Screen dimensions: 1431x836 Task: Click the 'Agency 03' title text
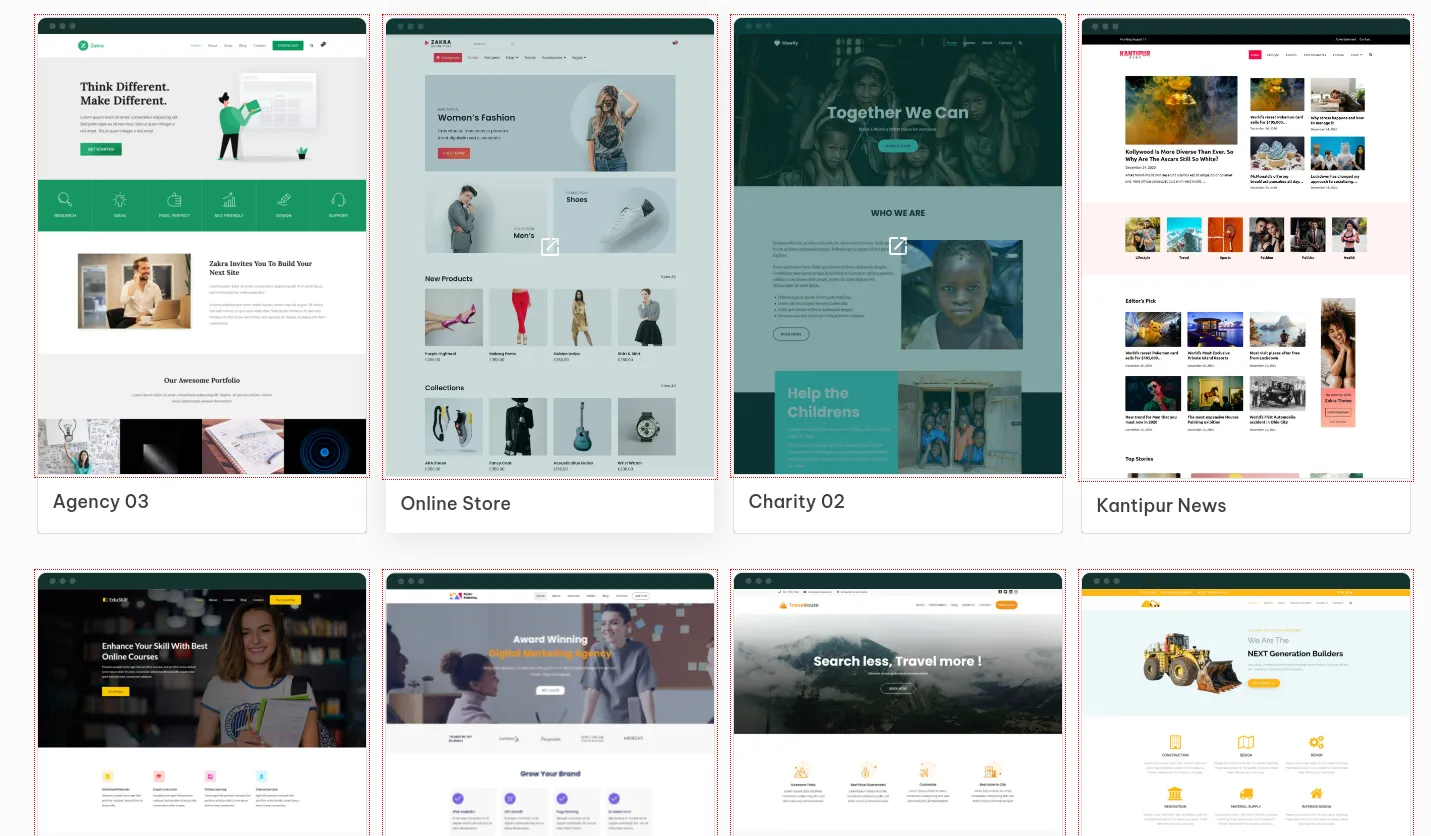[x=101, y=502]
